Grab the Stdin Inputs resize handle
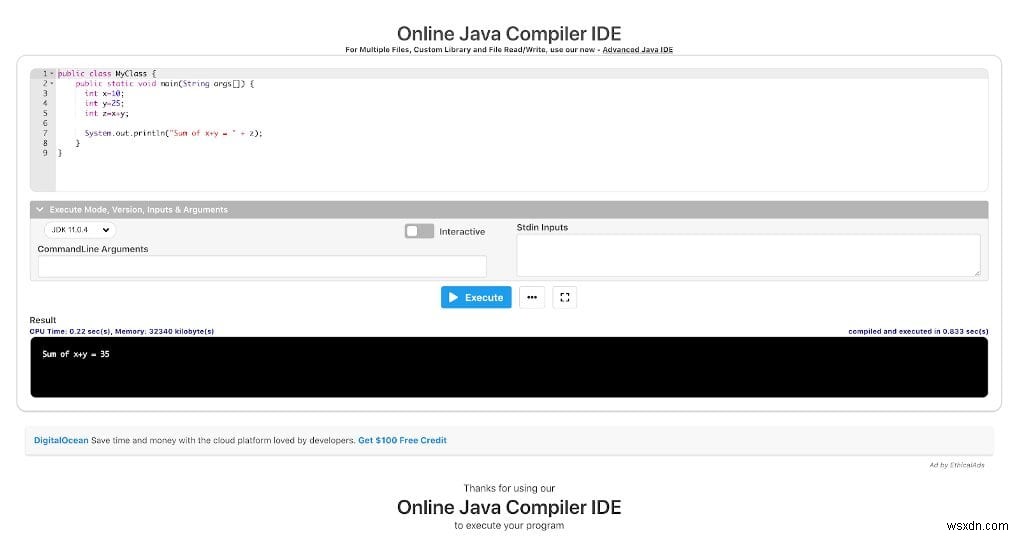Viewport: 1020px width, 536px height. pos(976,273)
